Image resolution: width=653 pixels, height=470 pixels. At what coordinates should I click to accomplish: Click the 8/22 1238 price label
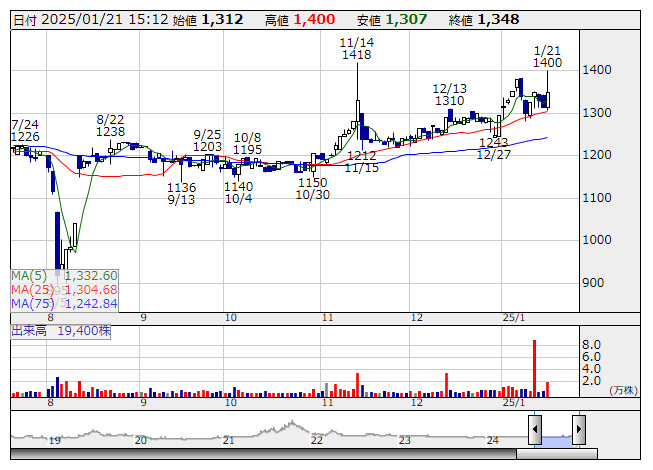pos(110,125)
